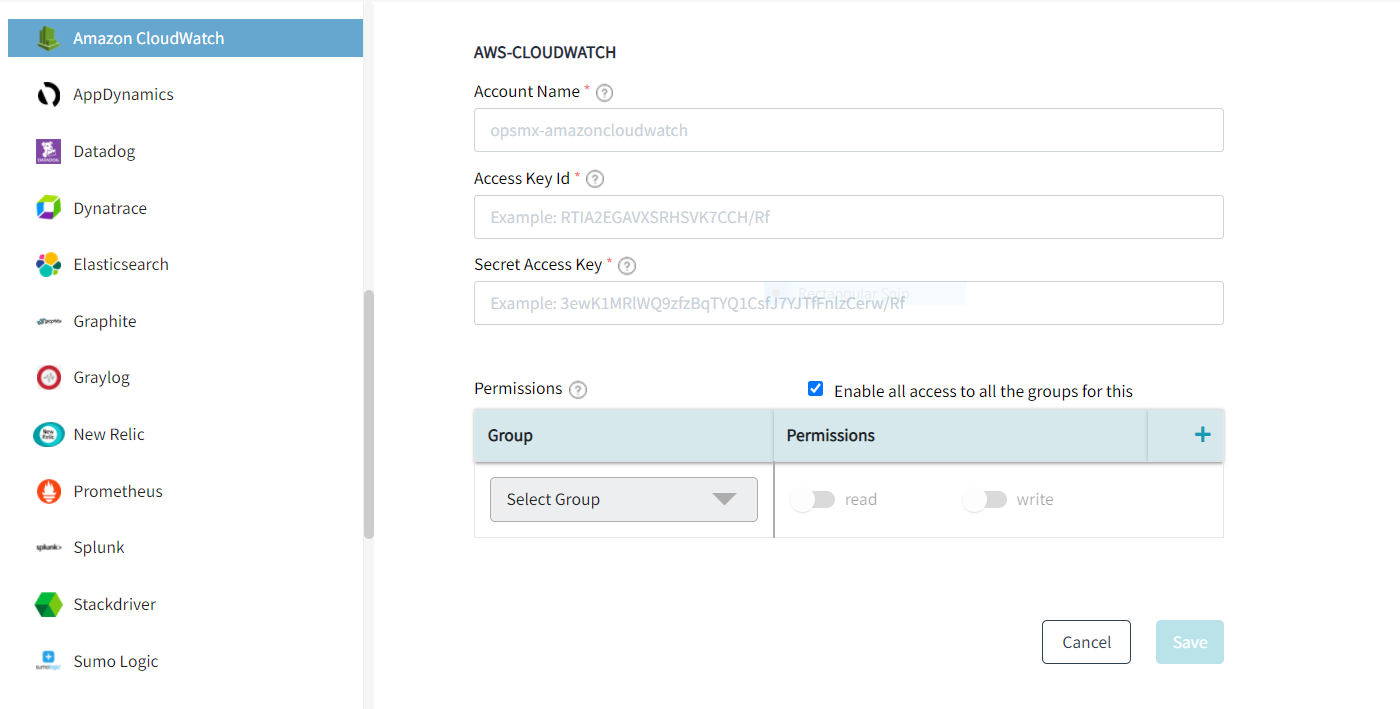
Task: Click the Graylog sidebar icon
Action: pos(47,377)
